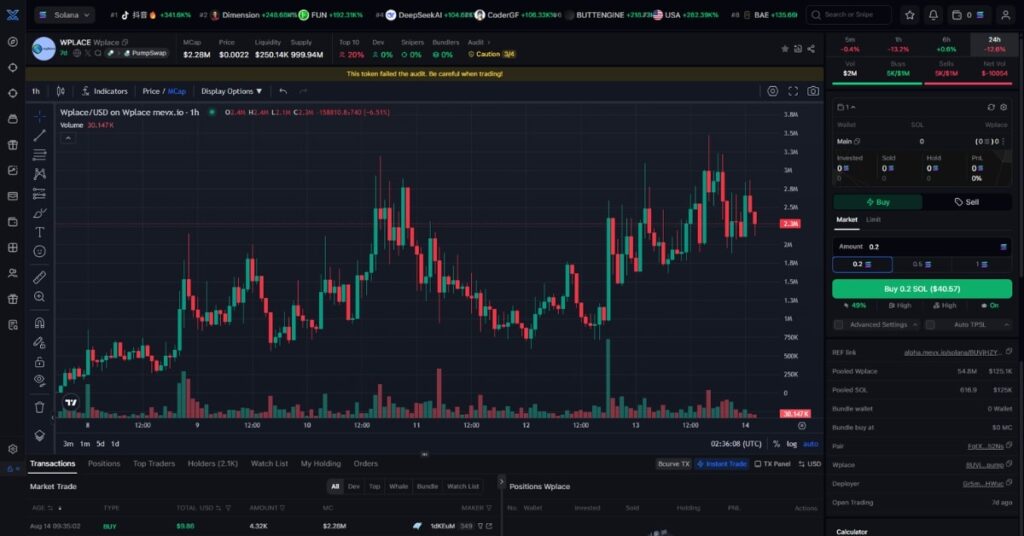Select the Limit order tab
The image size is (1024, 536).
click(873, 220)
